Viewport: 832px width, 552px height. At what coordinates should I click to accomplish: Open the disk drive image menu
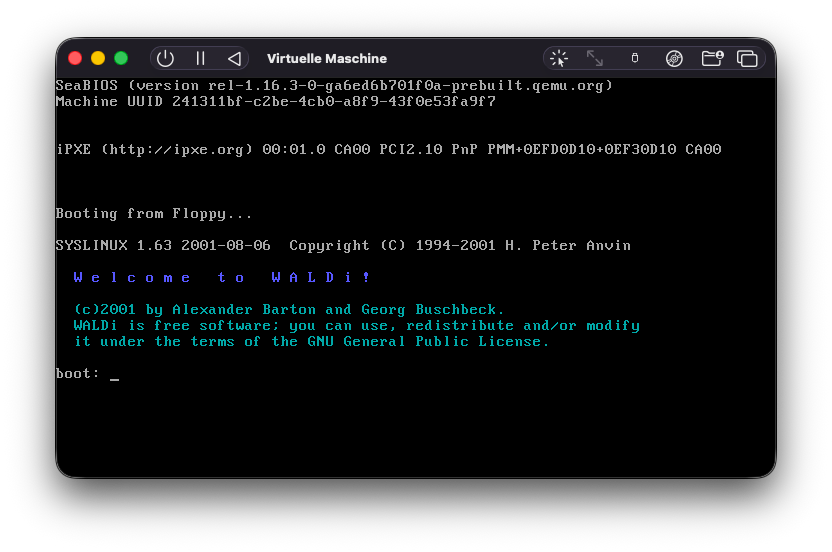[x=674, y=58]
